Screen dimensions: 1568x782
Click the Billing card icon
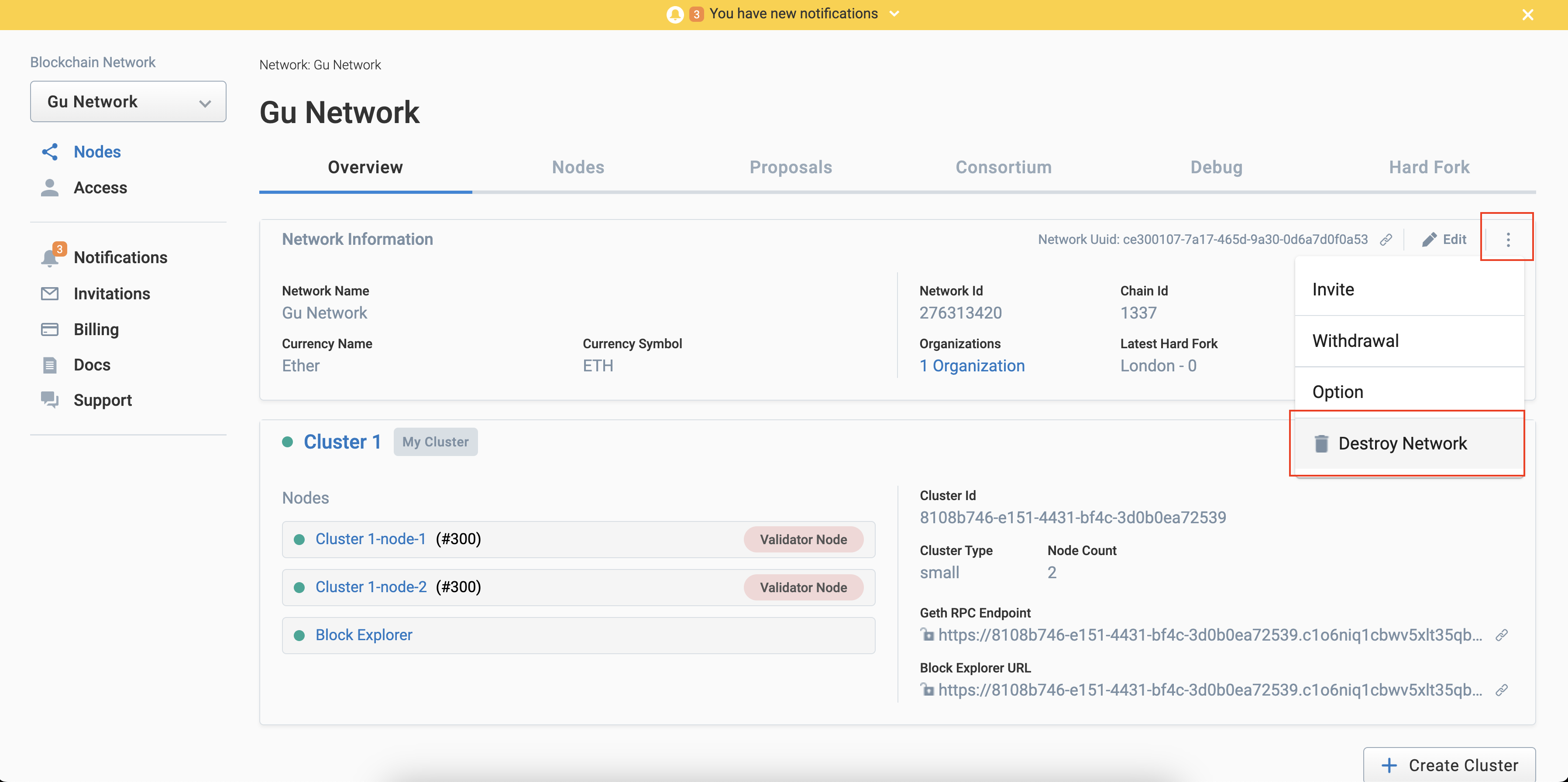50,329
